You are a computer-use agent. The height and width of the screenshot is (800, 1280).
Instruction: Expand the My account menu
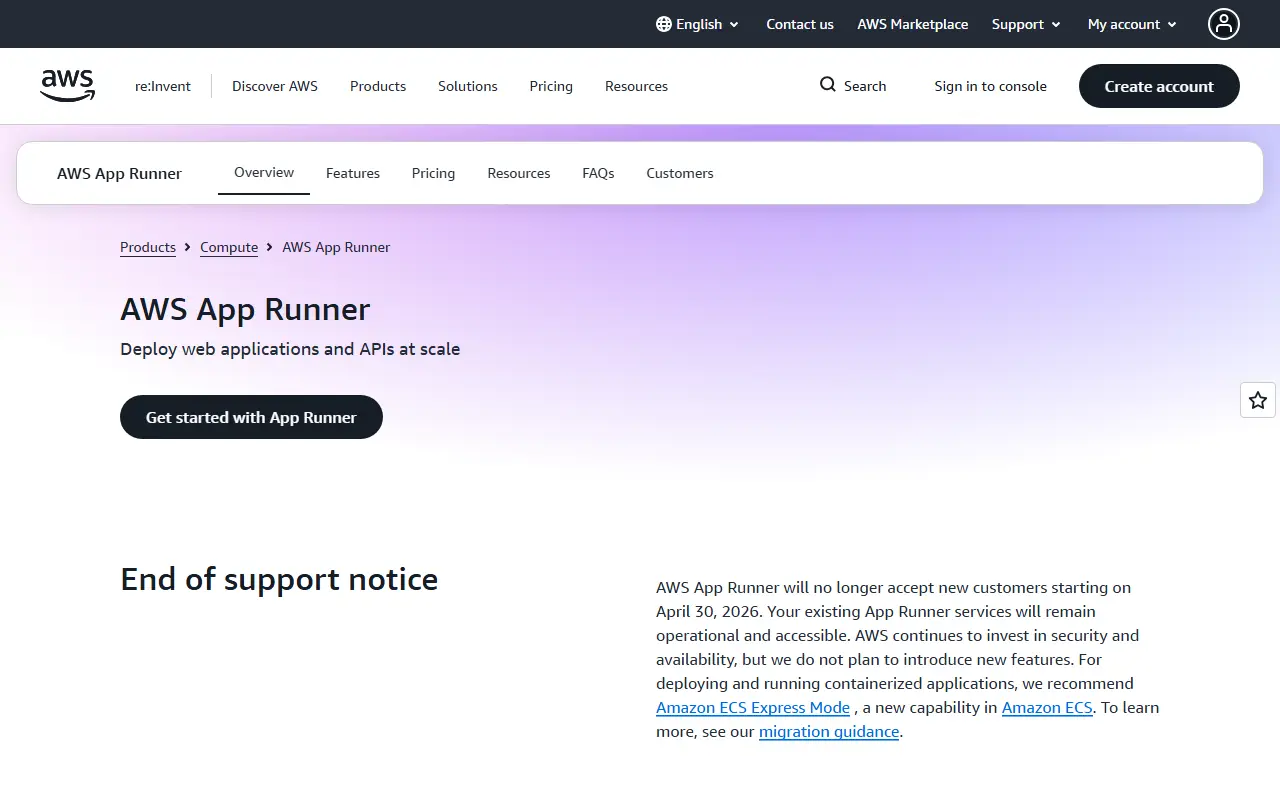click(1133, 24)
